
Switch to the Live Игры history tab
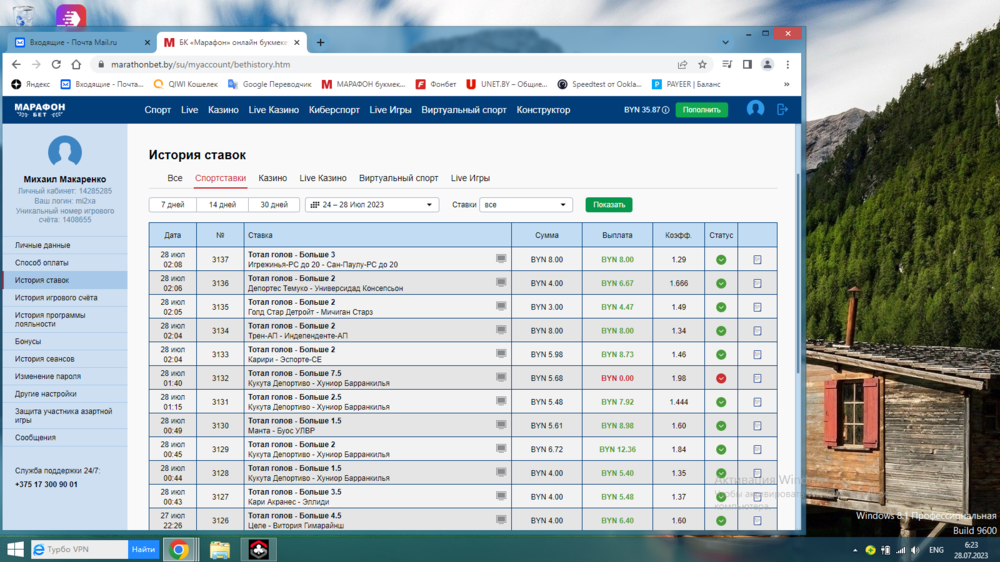470,178
